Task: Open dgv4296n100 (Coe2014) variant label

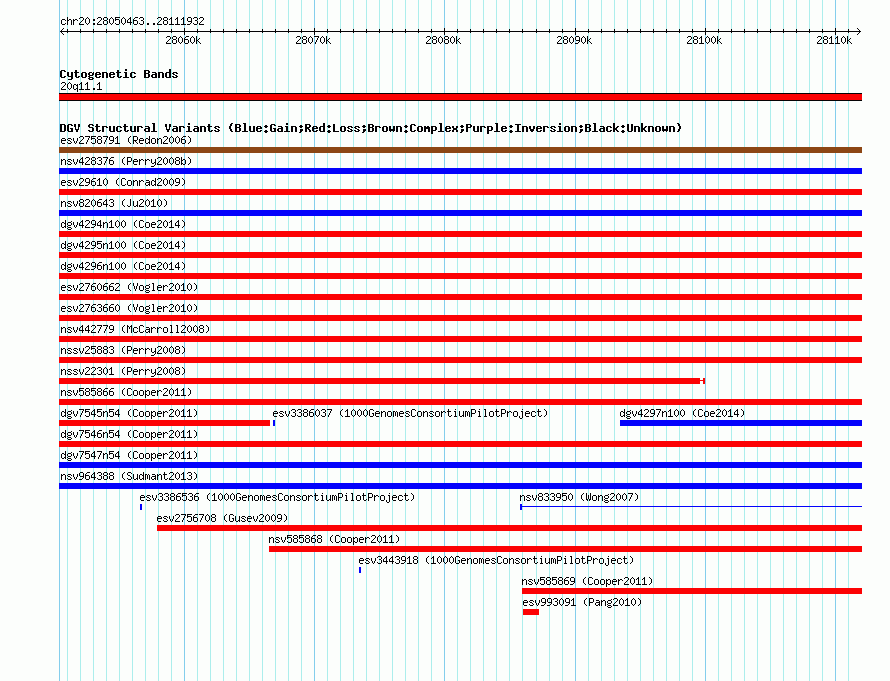Action: click(x=123, y=266)
